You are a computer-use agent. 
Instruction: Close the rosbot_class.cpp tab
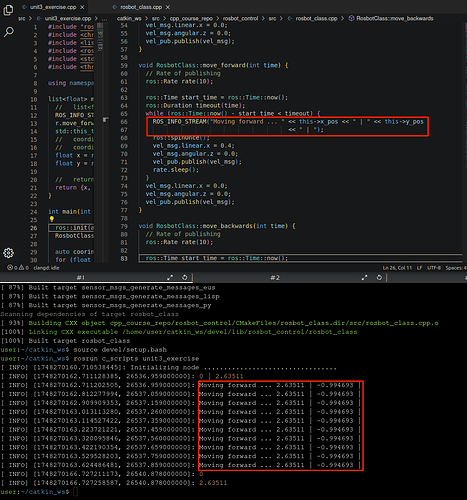click(x=168, y=7)
